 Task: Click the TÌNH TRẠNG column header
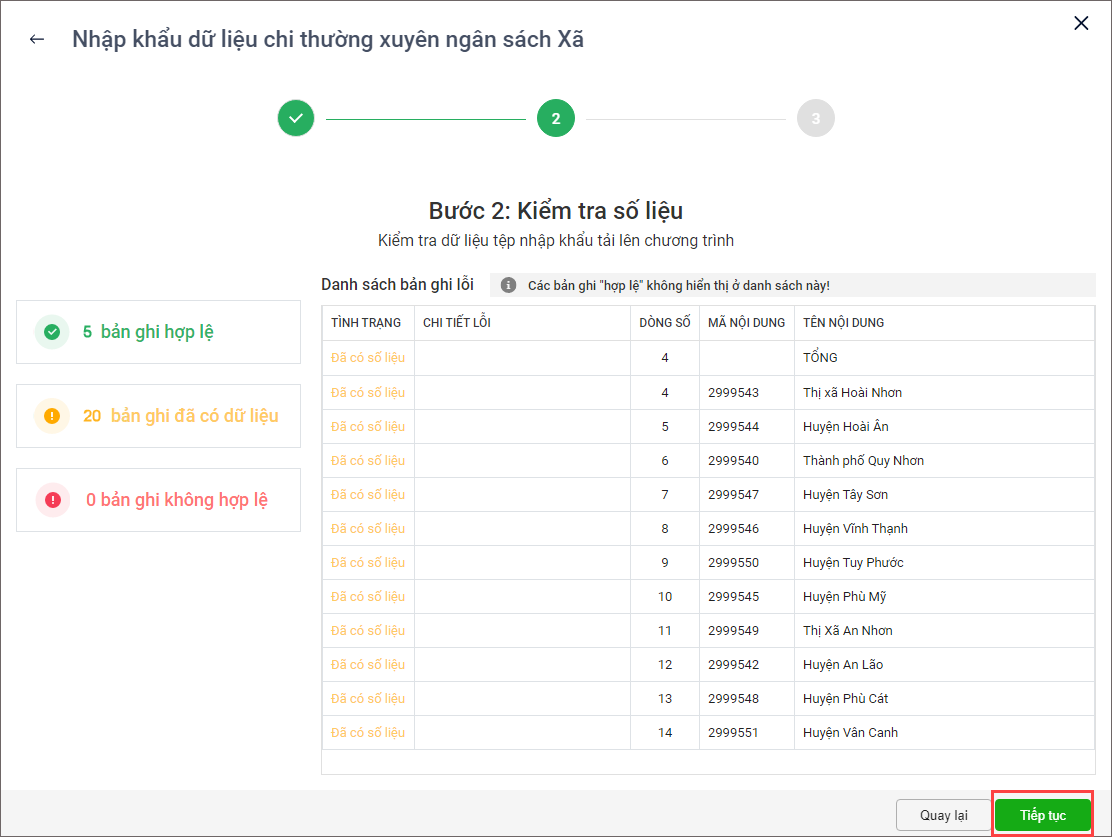366,323
